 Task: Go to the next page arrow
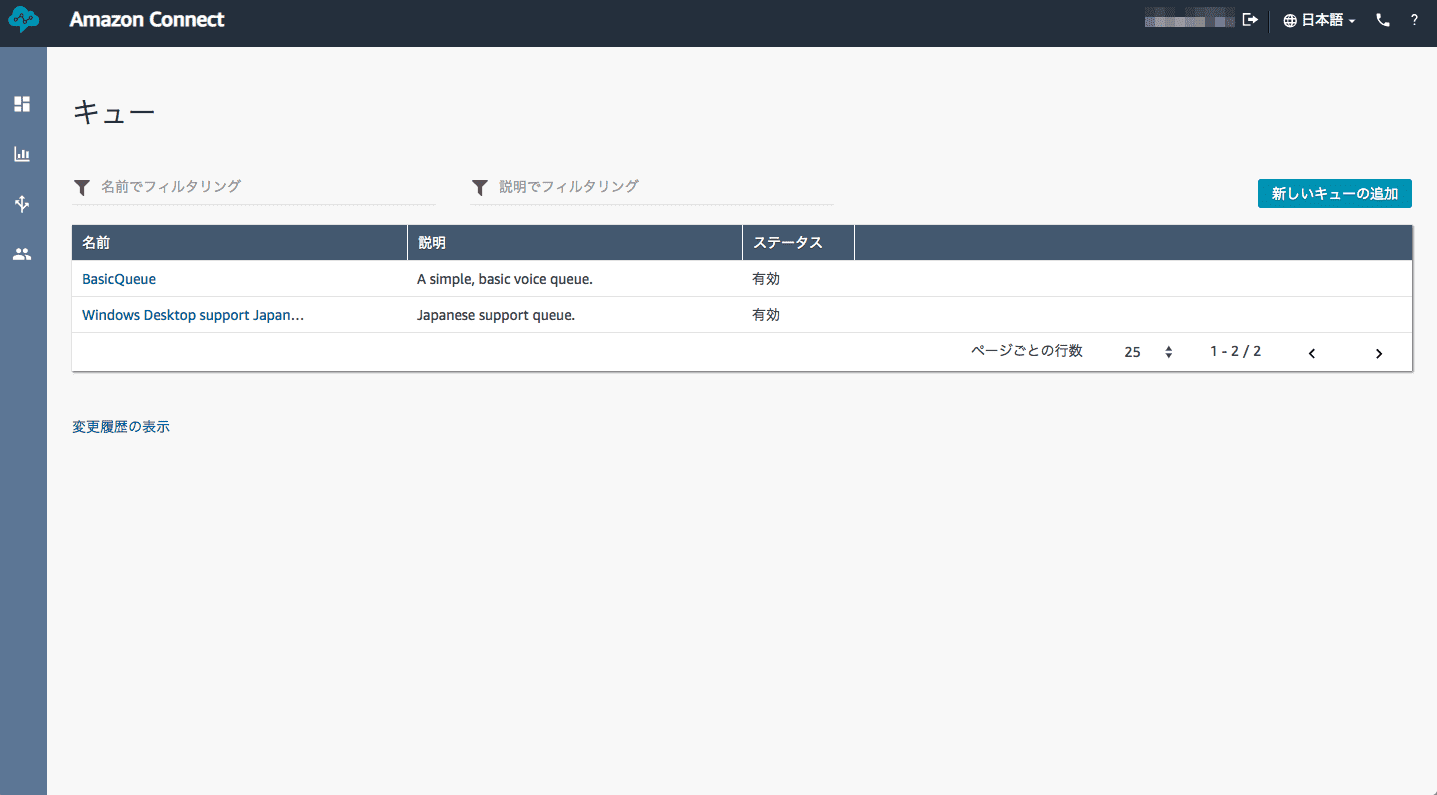click(x=1379, y=353)
